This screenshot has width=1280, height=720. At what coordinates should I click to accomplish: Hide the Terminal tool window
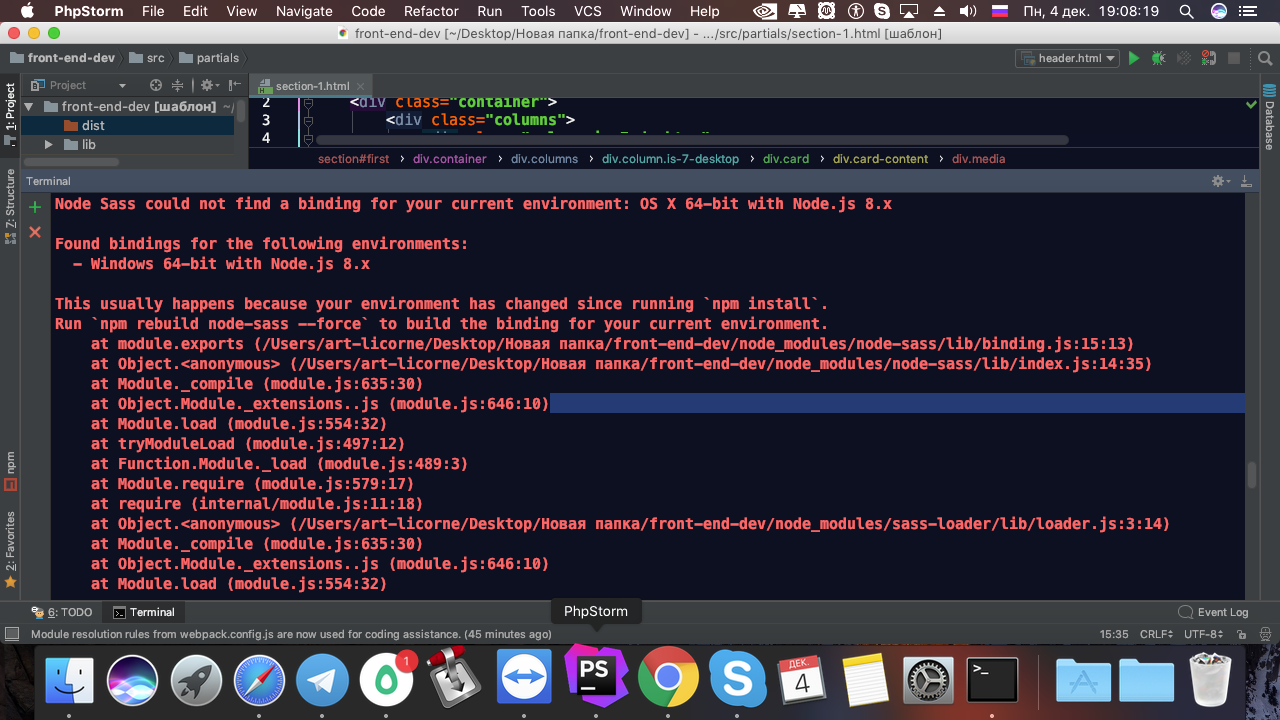(1245, 181)
